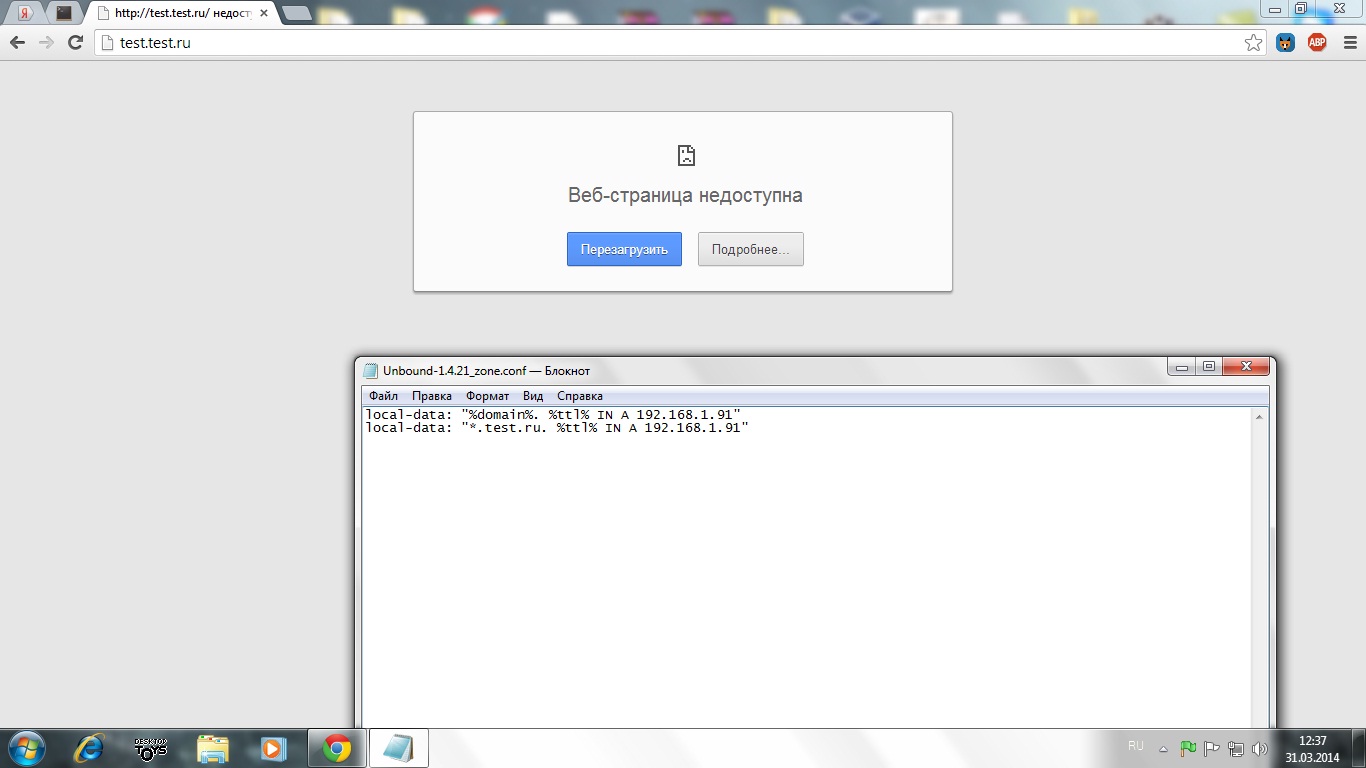
Task: Open the AdBlock Plus extension icon
Action: pos(1317,43)
